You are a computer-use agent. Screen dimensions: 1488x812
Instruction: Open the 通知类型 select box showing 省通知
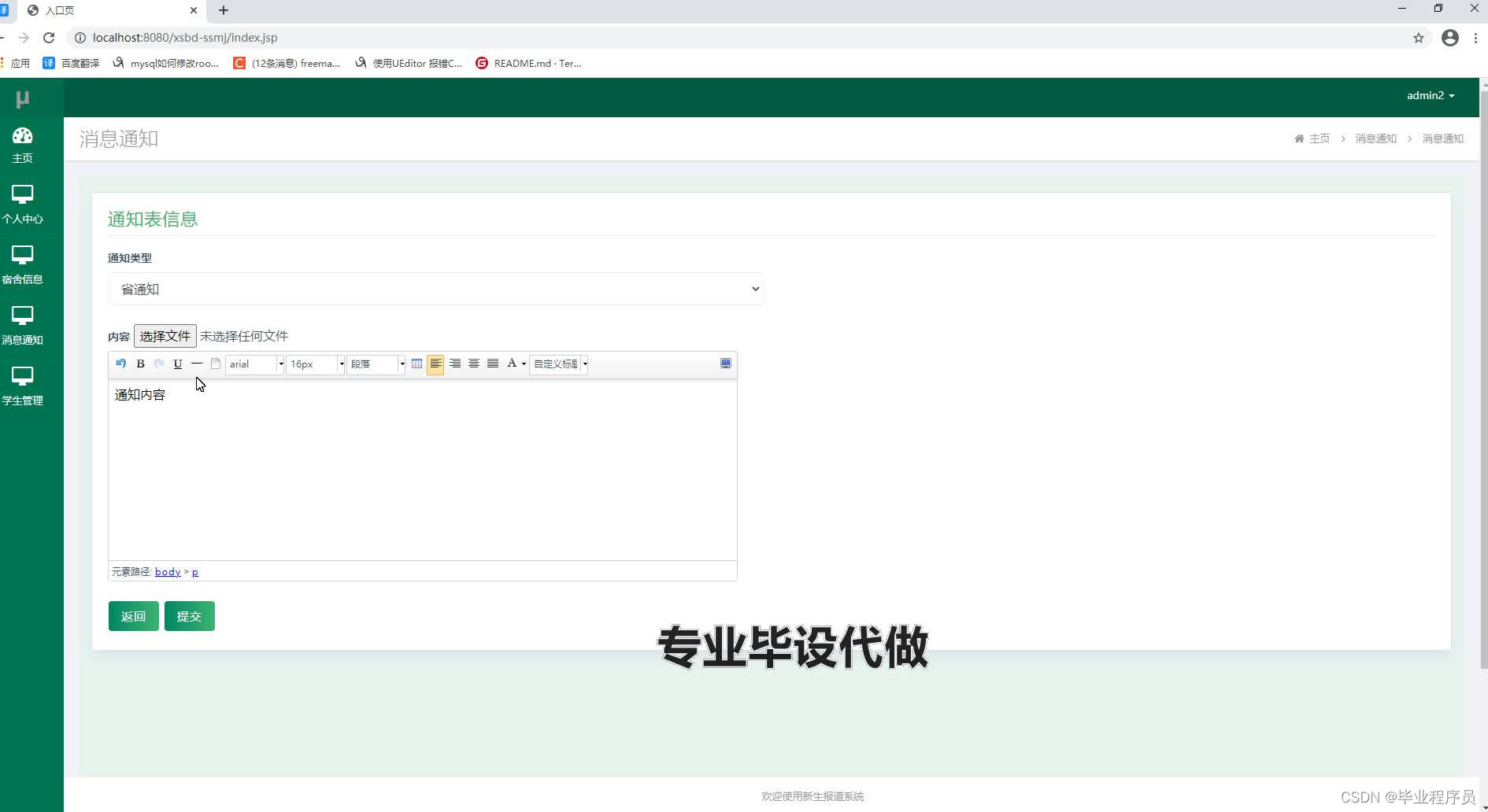[x=436, y=289]
